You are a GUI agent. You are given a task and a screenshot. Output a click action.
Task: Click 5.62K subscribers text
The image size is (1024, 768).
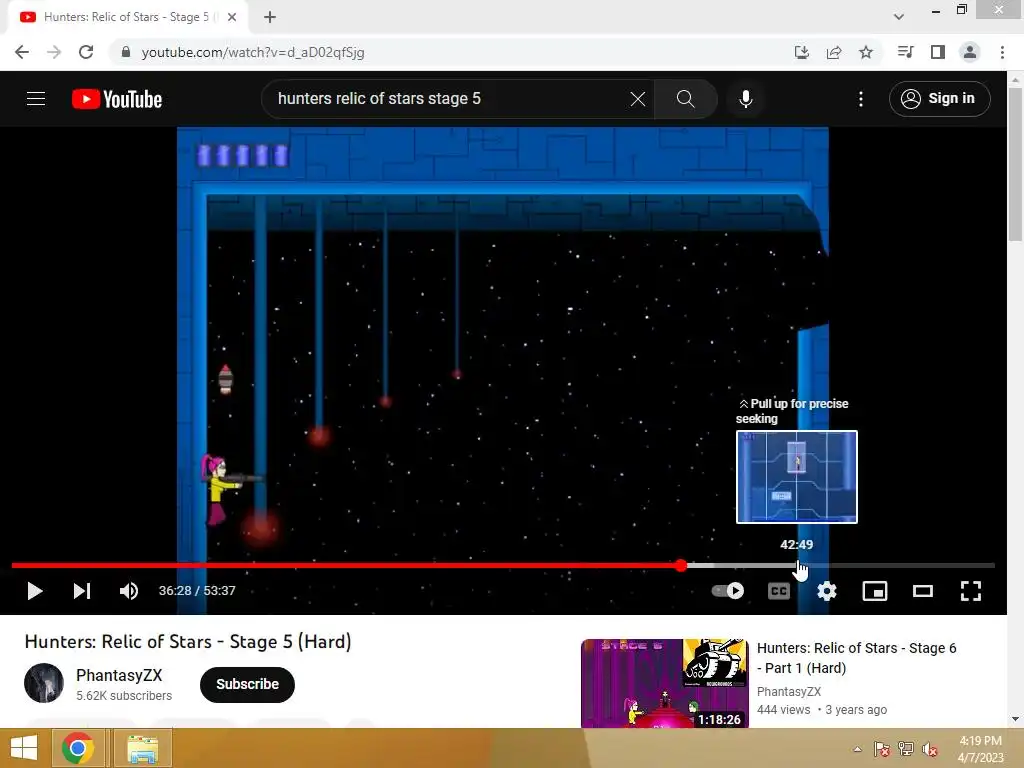pos(124,696)
